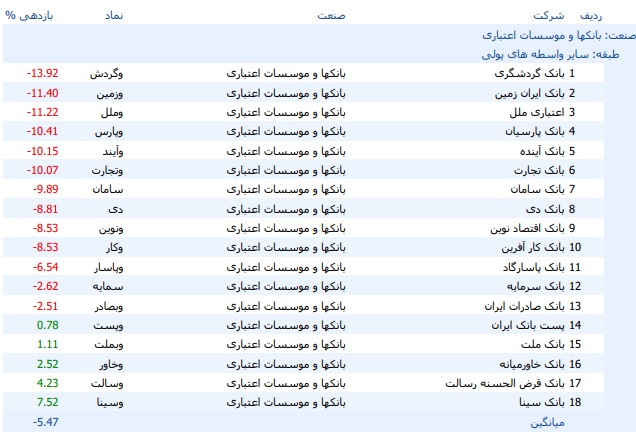Select company بانک ایران زمین
This screenshot has height=432, width=636.
[x=529, y=93]
